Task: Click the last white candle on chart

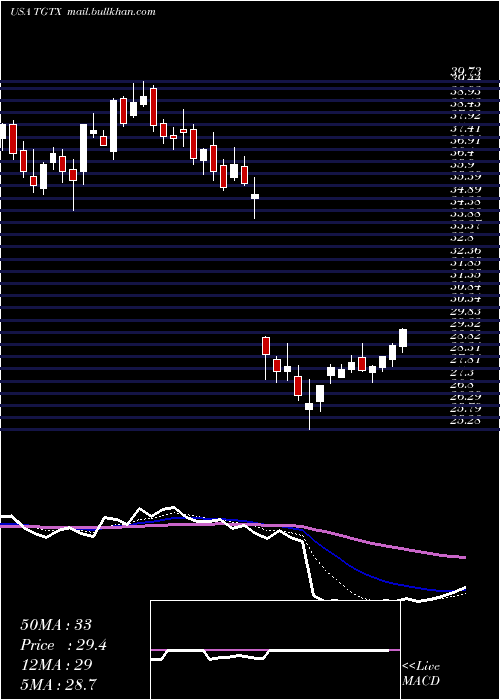Action: point(403,338)
